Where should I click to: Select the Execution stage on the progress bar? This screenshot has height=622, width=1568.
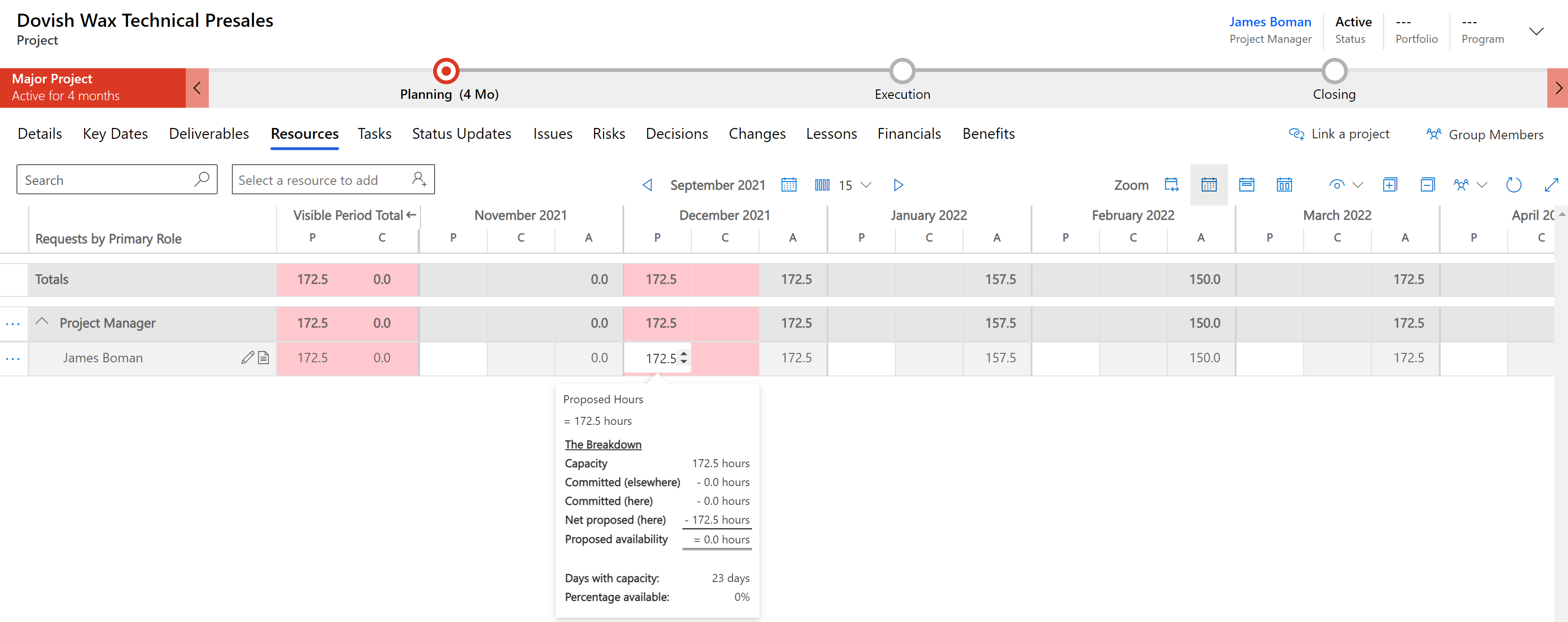click(x=902, y=72)
